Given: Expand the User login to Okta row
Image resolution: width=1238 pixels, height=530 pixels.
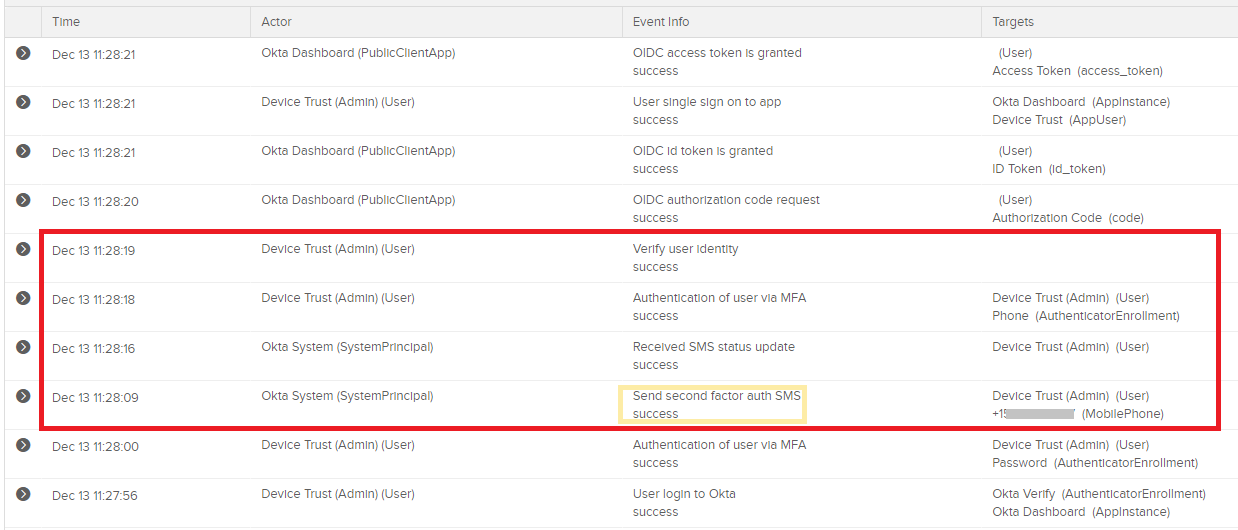Looking at the screenshot, I should click(x=23, y=494).
